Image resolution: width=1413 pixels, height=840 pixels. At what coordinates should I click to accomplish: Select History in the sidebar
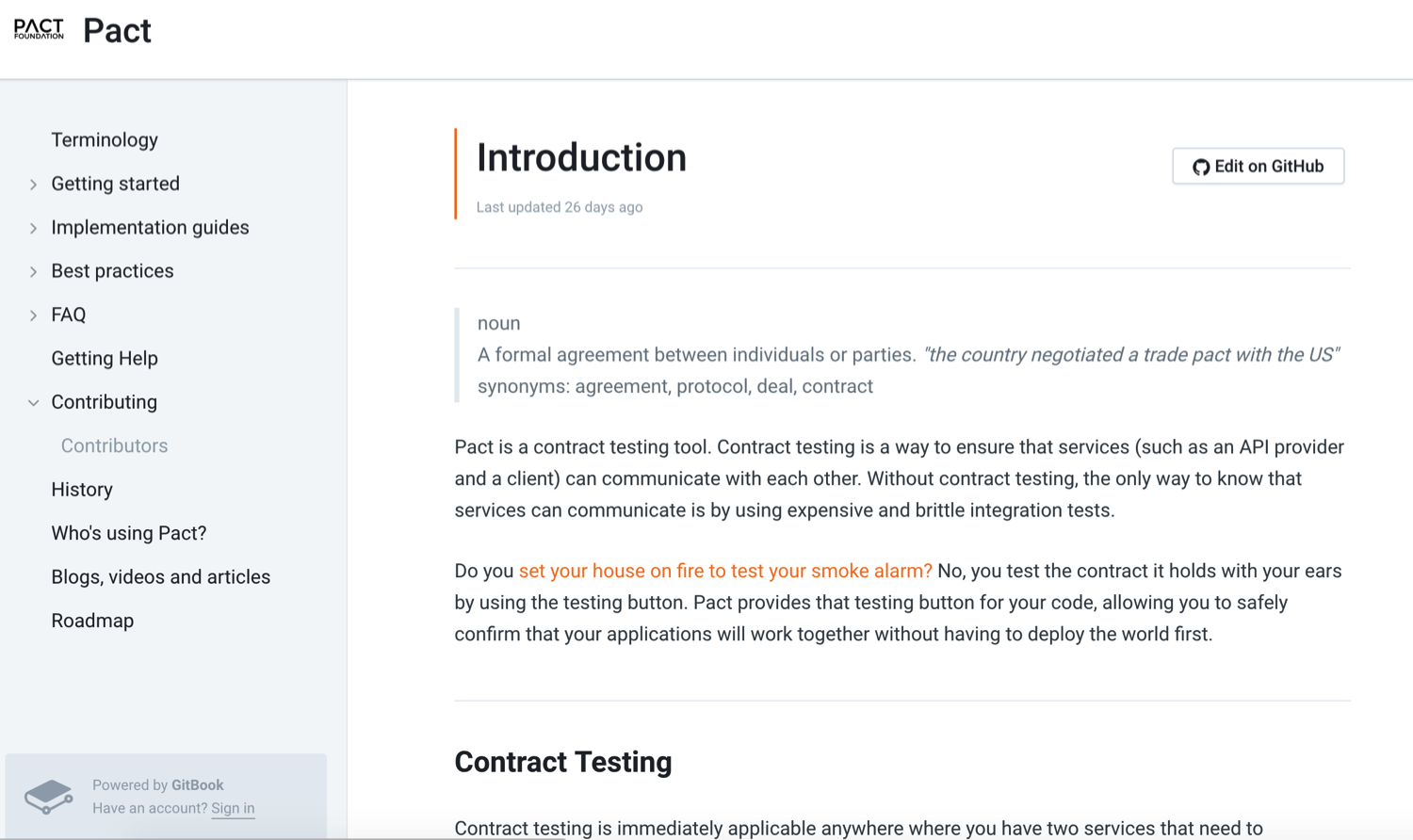tap(82, 490)
